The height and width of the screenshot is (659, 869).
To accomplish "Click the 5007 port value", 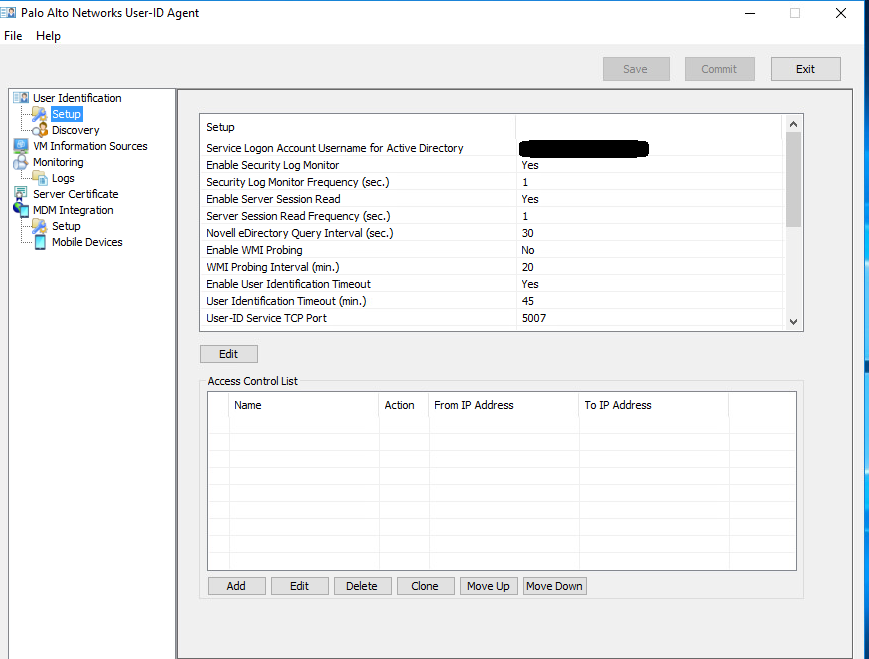I will coord(534,318).
